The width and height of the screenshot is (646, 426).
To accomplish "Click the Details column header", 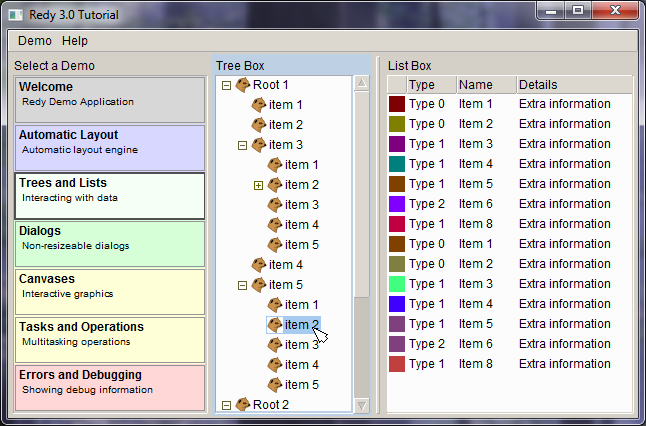I will click(x=574, y=85).
